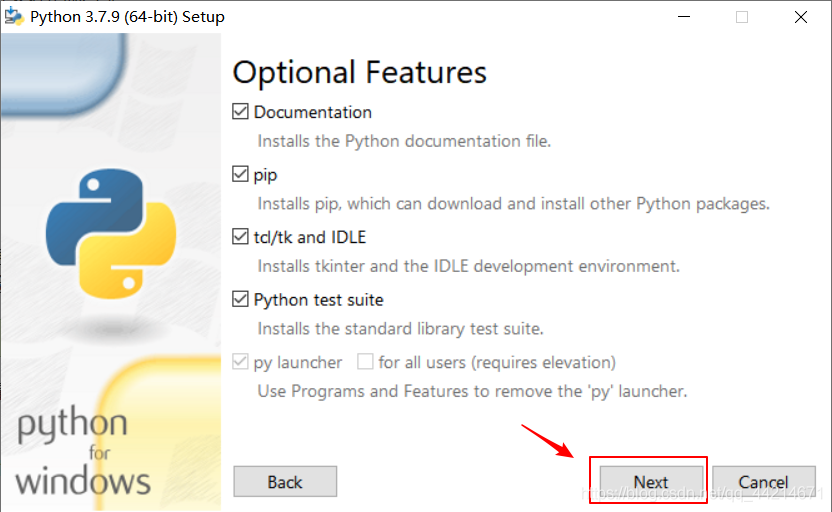Viewport: 832px width, 512px height.
Task: Click the 'for all users (requires elevation)' label
Action: 497,362
